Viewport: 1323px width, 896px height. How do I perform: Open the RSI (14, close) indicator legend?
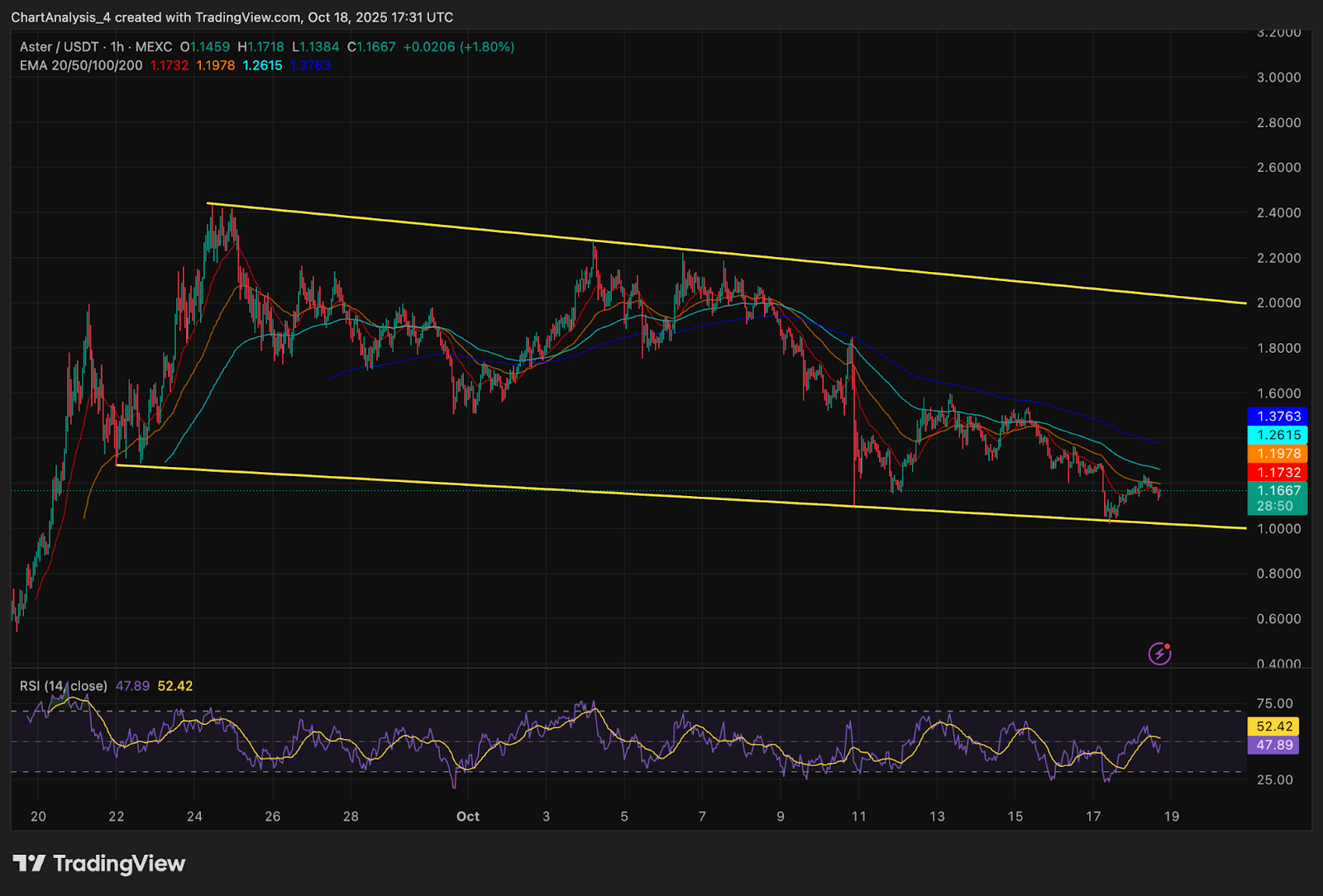point(64,686)
